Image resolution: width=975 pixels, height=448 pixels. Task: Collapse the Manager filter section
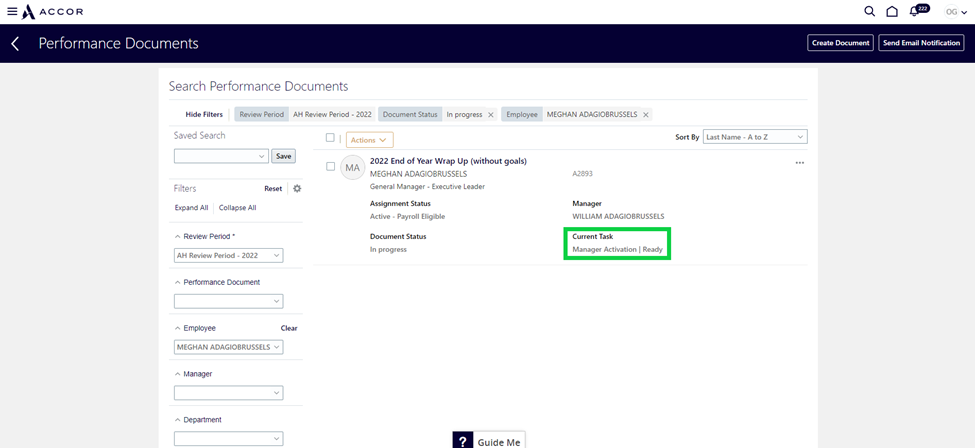tap(178, 374)
